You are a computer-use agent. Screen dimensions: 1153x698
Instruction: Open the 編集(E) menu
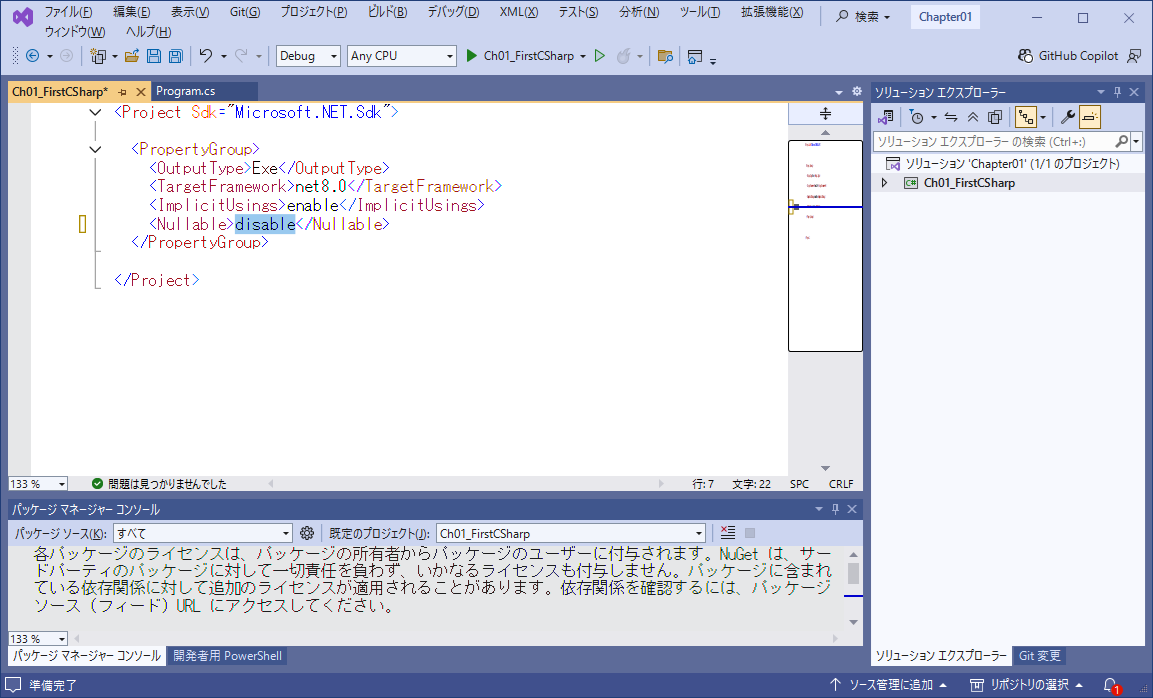pos(132,12)
